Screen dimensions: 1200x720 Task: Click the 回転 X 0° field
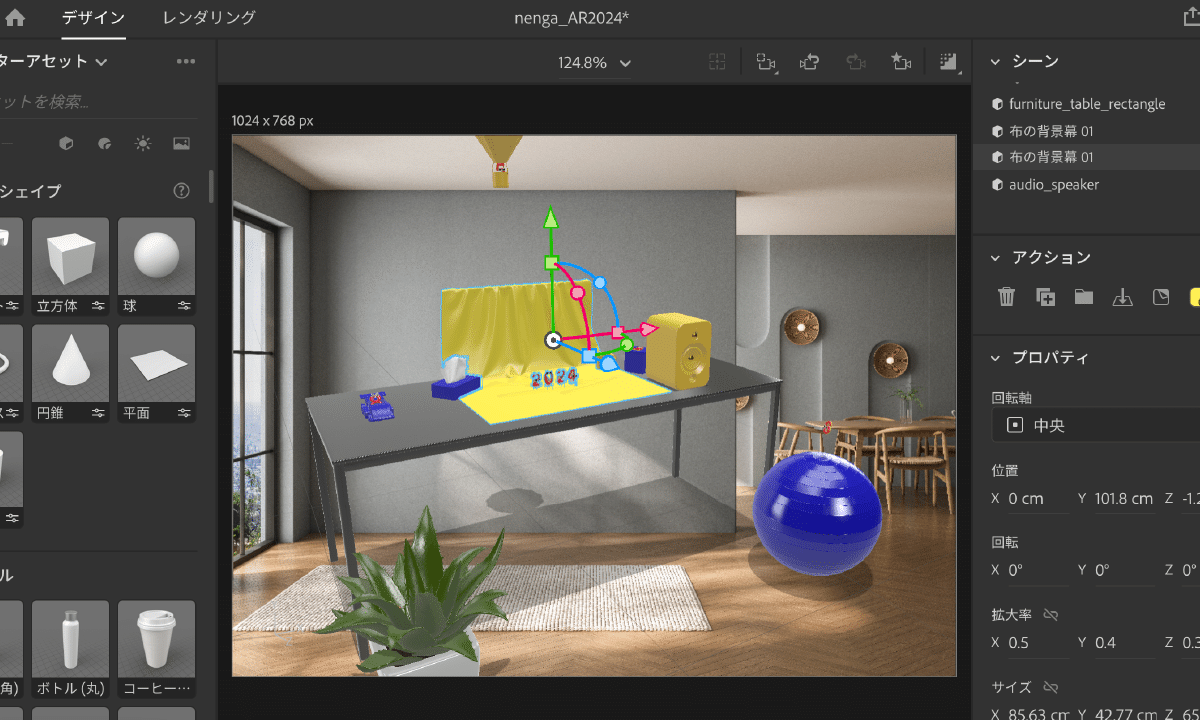1037,570
